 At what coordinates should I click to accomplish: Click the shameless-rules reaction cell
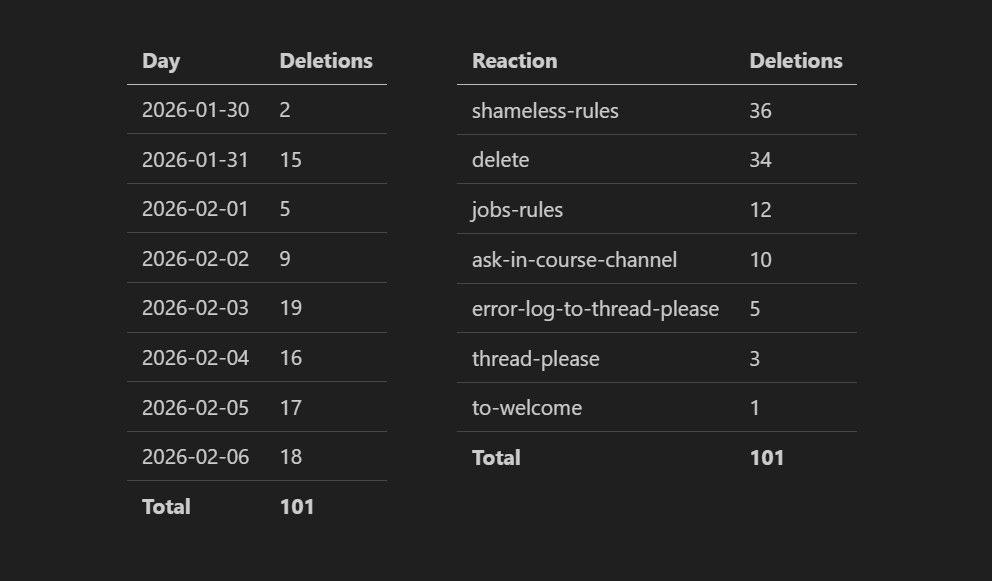(545, 111)
